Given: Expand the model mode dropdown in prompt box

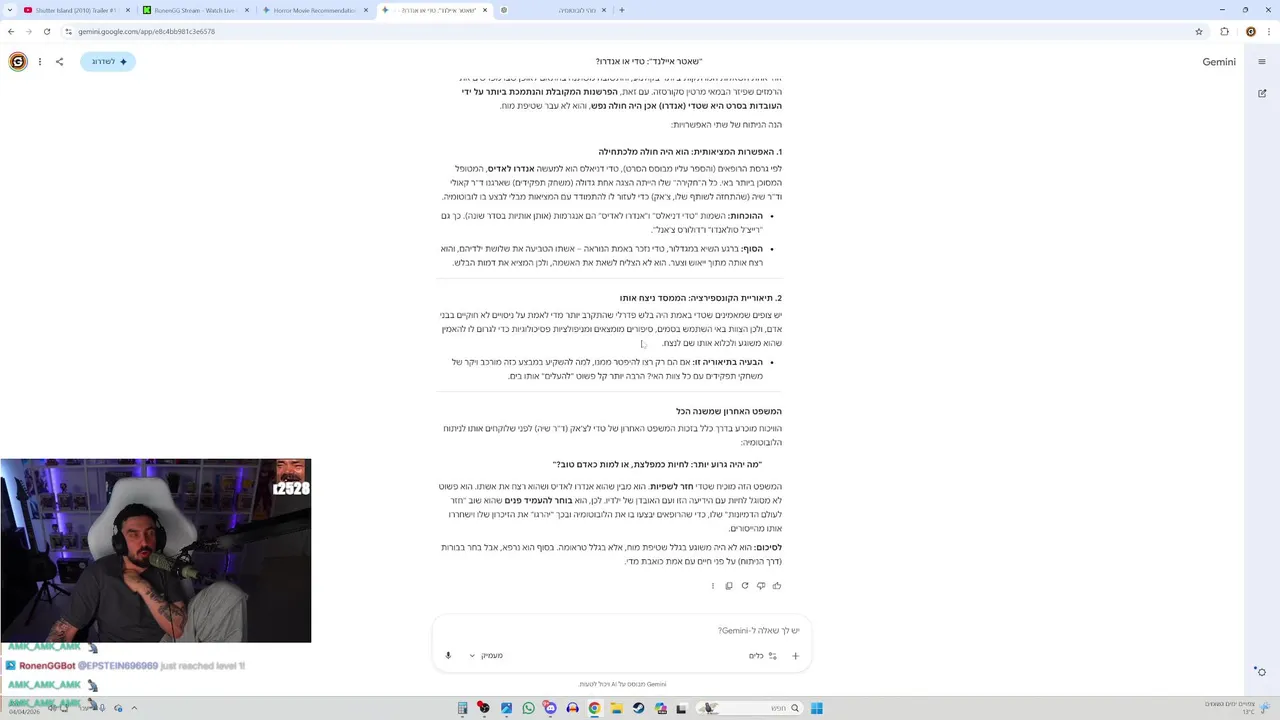Looking at the screenshot, I should pos(487,656).
